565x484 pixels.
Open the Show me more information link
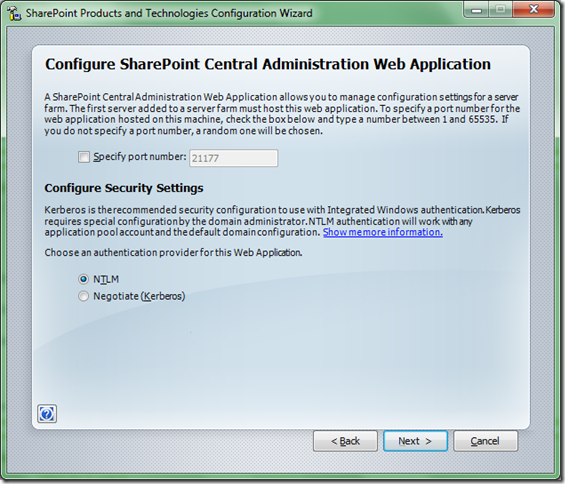point(383,232)
